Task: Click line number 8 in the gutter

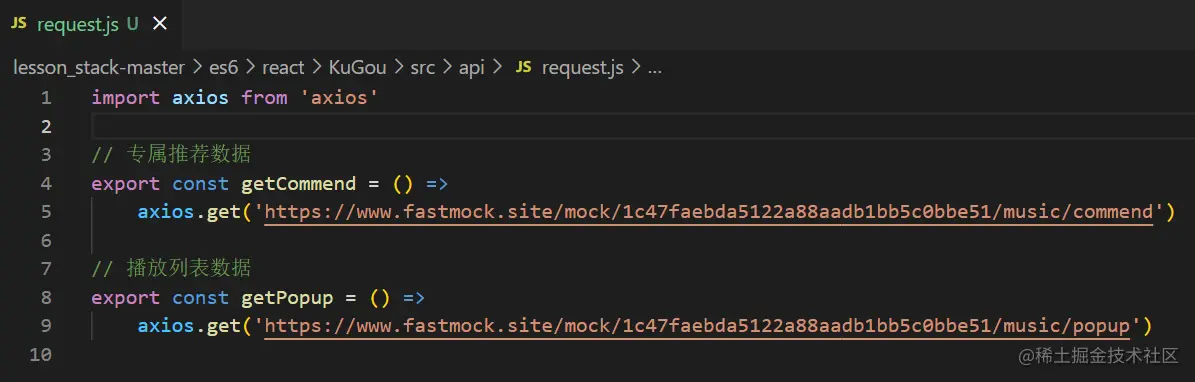Action: click(x=45, y=297)
